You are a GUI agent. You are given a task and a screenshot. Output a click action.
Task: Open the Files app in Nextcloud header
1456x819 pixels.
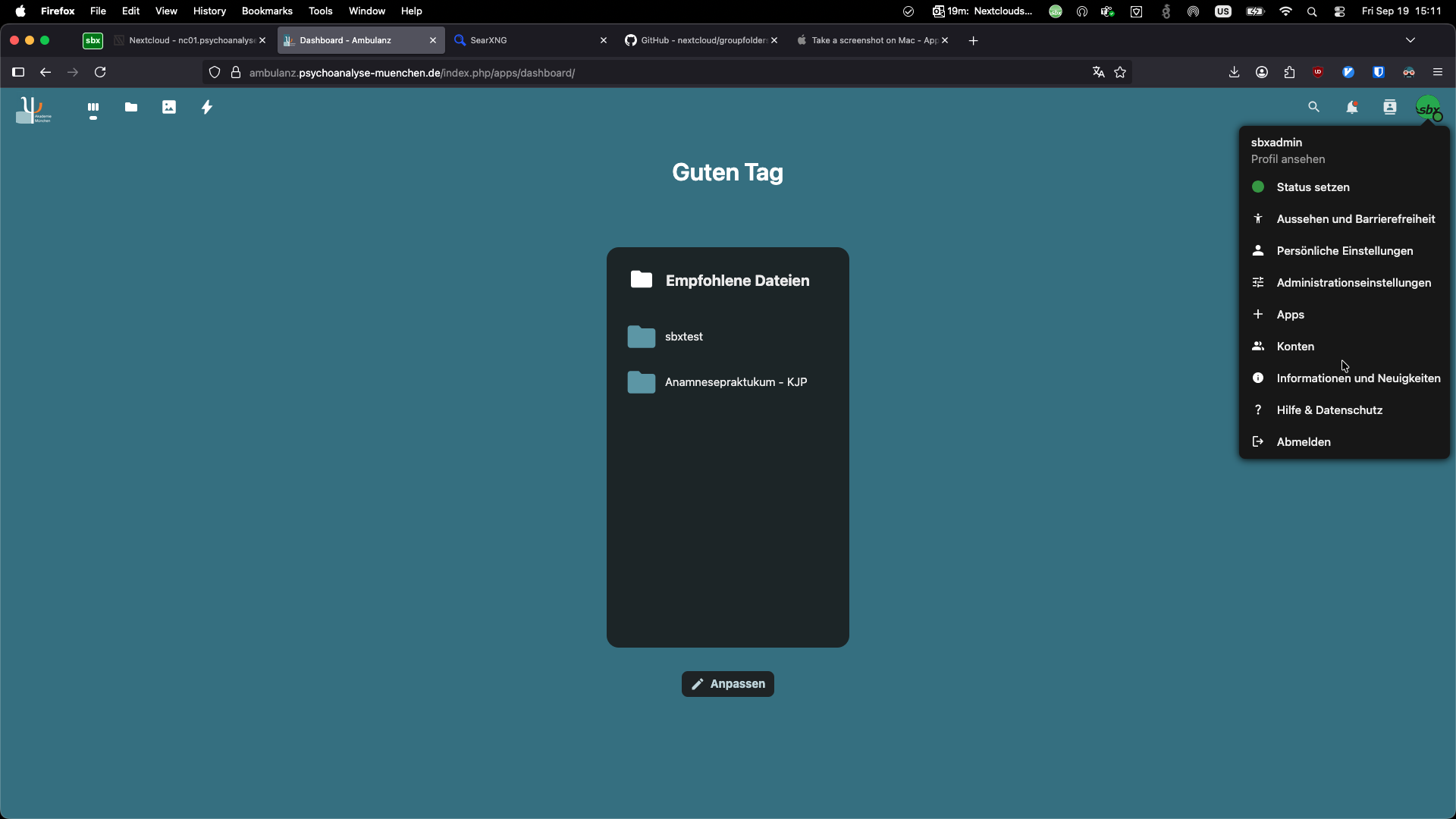(131, 108)
